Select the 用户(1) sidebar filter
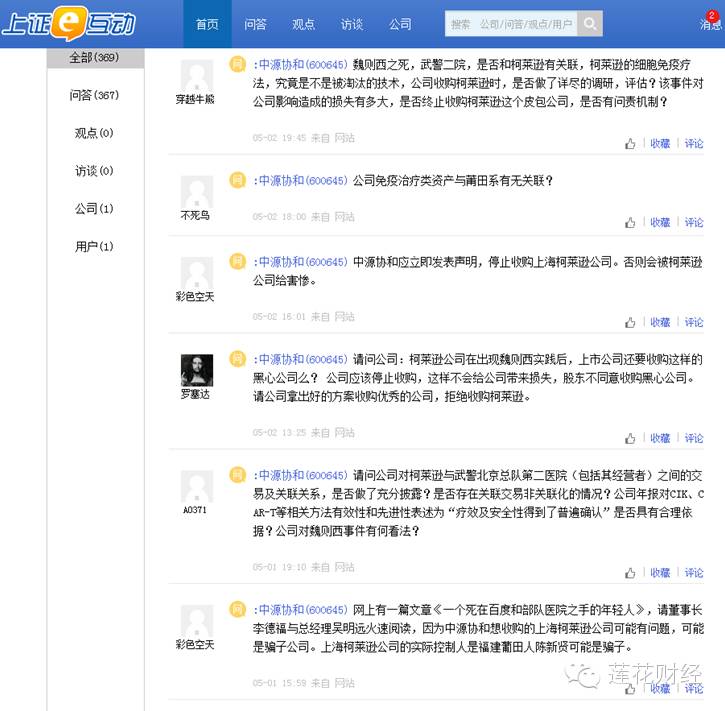Image resolution: width=725 pixels, height=711 pixels. point(94,246)
